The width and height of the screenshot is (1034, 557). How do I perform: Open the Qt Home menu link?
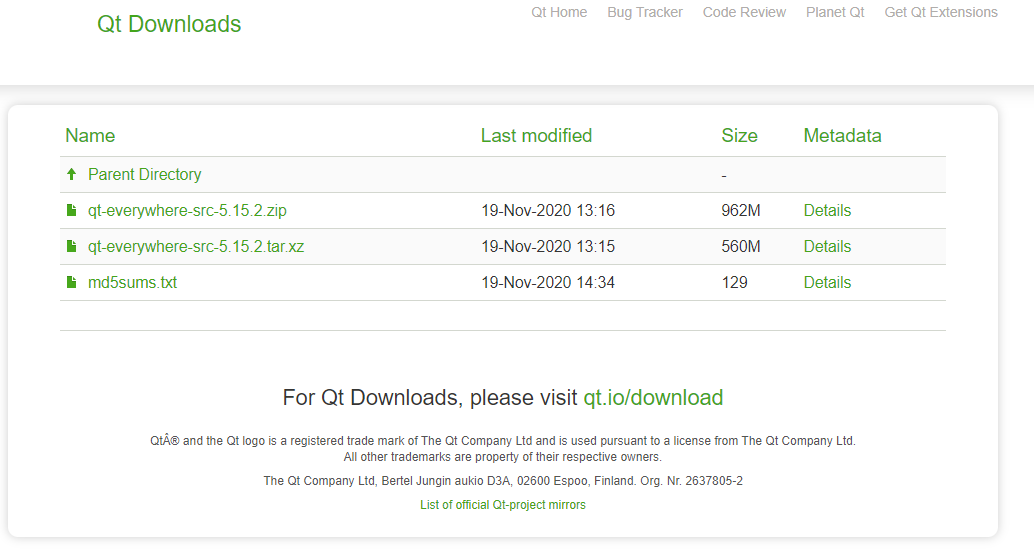[559, 13]
